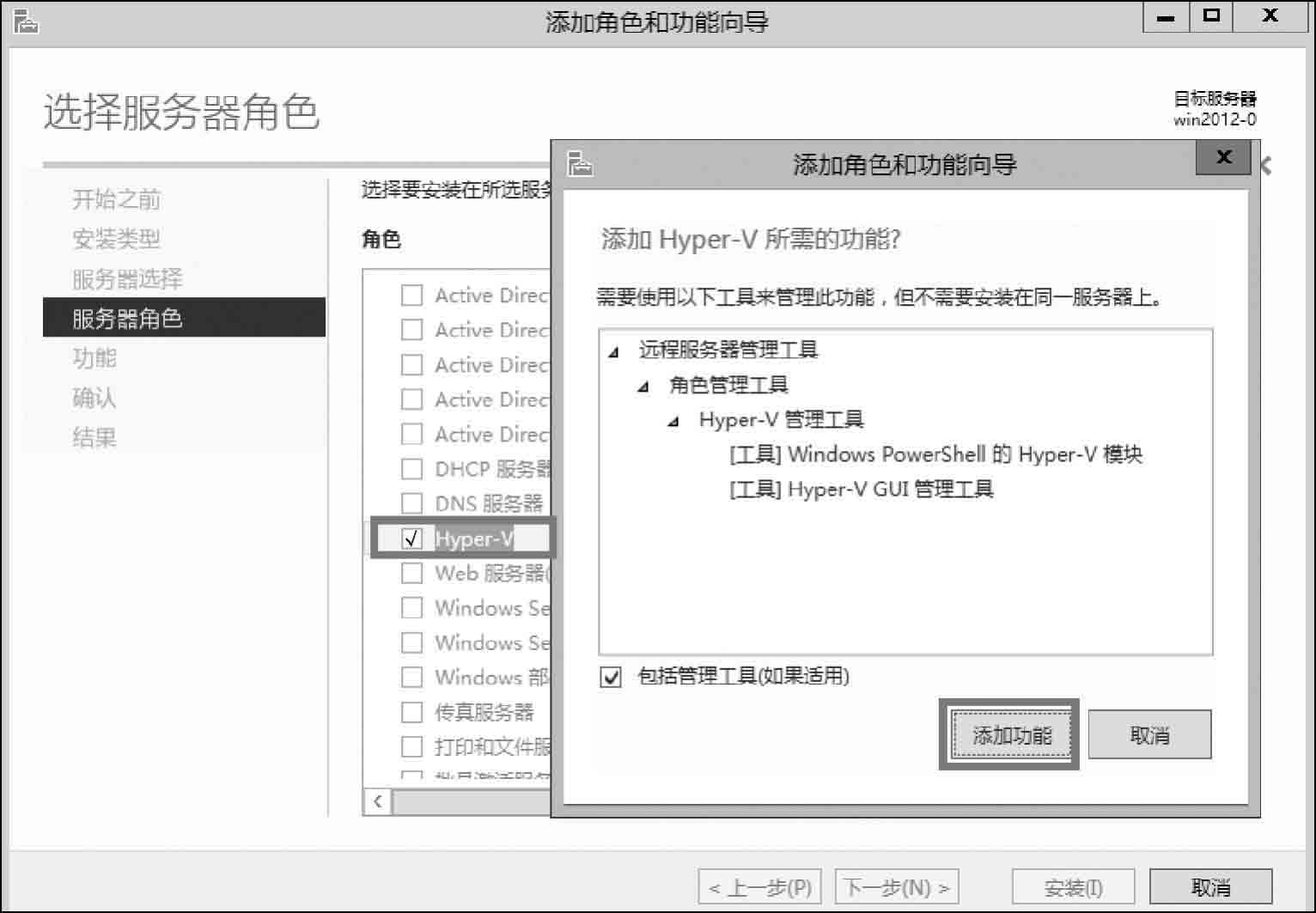Select 服务器角色 step in sidebar
The width and height of the screenshot is (1316, 913).
[x=184, y=318]
